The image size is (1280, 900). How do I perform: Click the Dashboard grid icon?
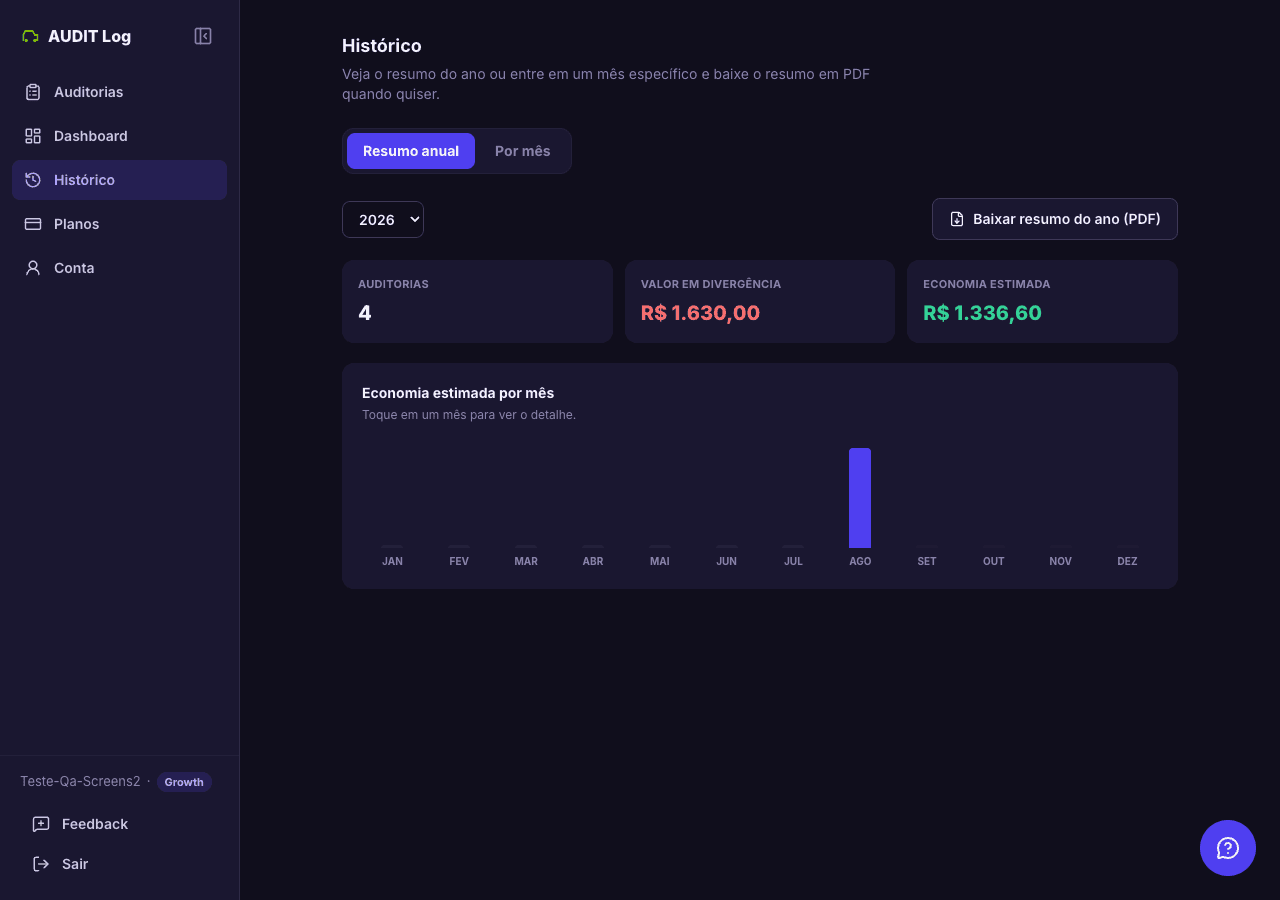[x=33, y=136]
